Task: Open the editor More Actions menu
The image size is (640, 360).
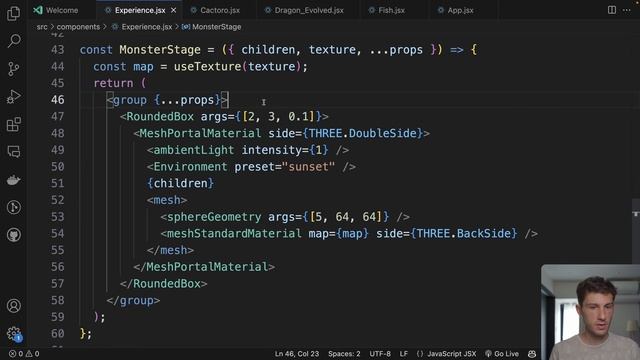Action: [x=627, y=10]
